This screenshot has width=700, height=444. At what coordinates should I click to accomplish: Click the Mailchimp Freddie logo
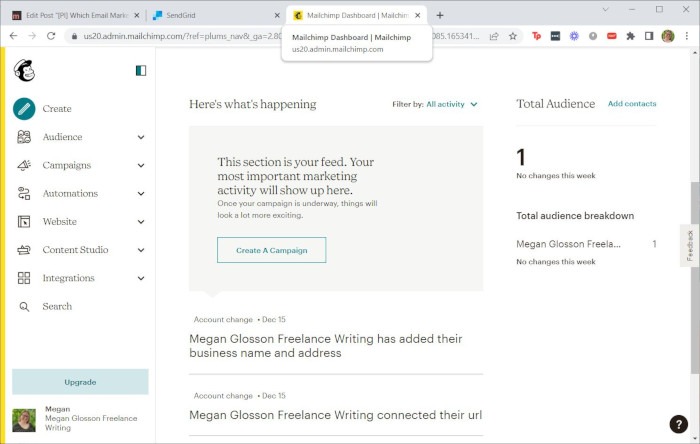click(x=24, y=71)
